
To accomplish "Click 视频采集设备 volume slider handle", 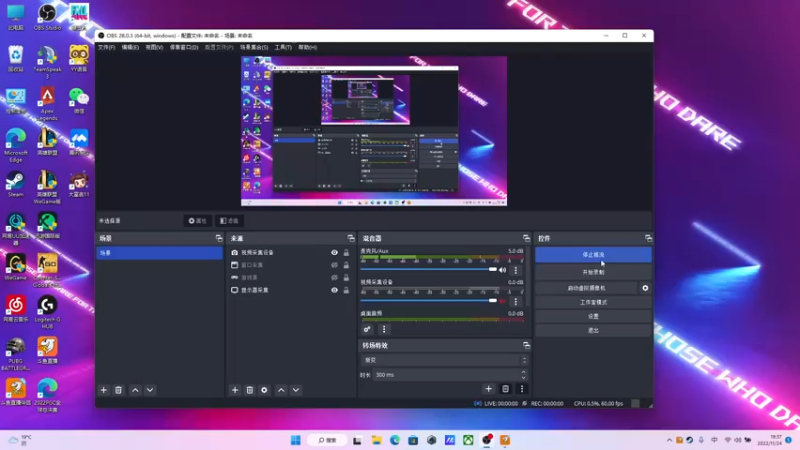I will (x=492, y=301).
